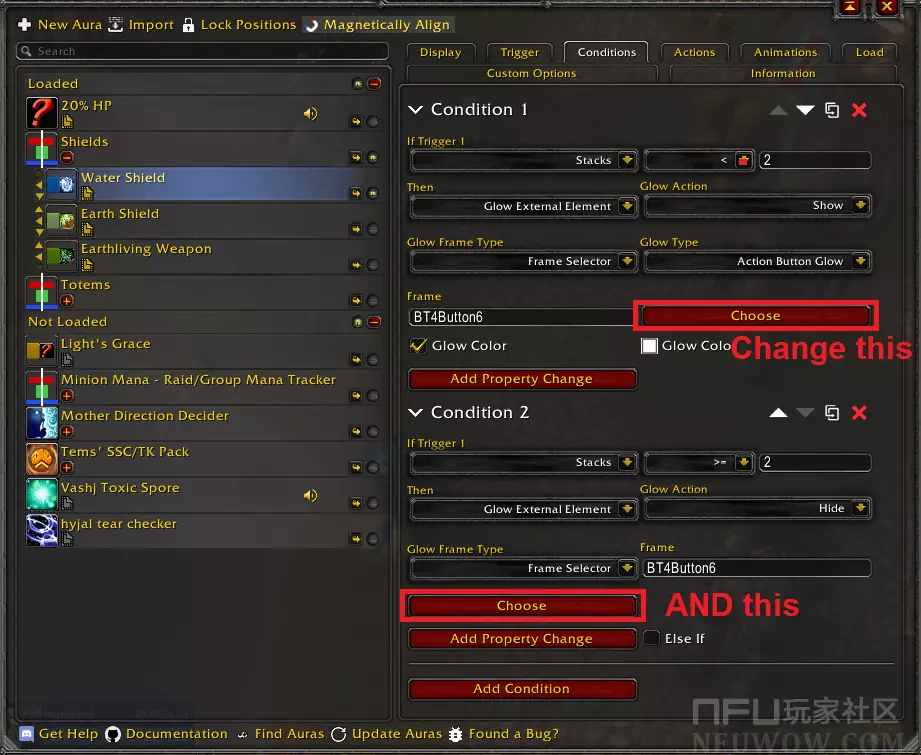Click the Add Condition button
Screen dimensions: 921x755
[x=522, y=689]
